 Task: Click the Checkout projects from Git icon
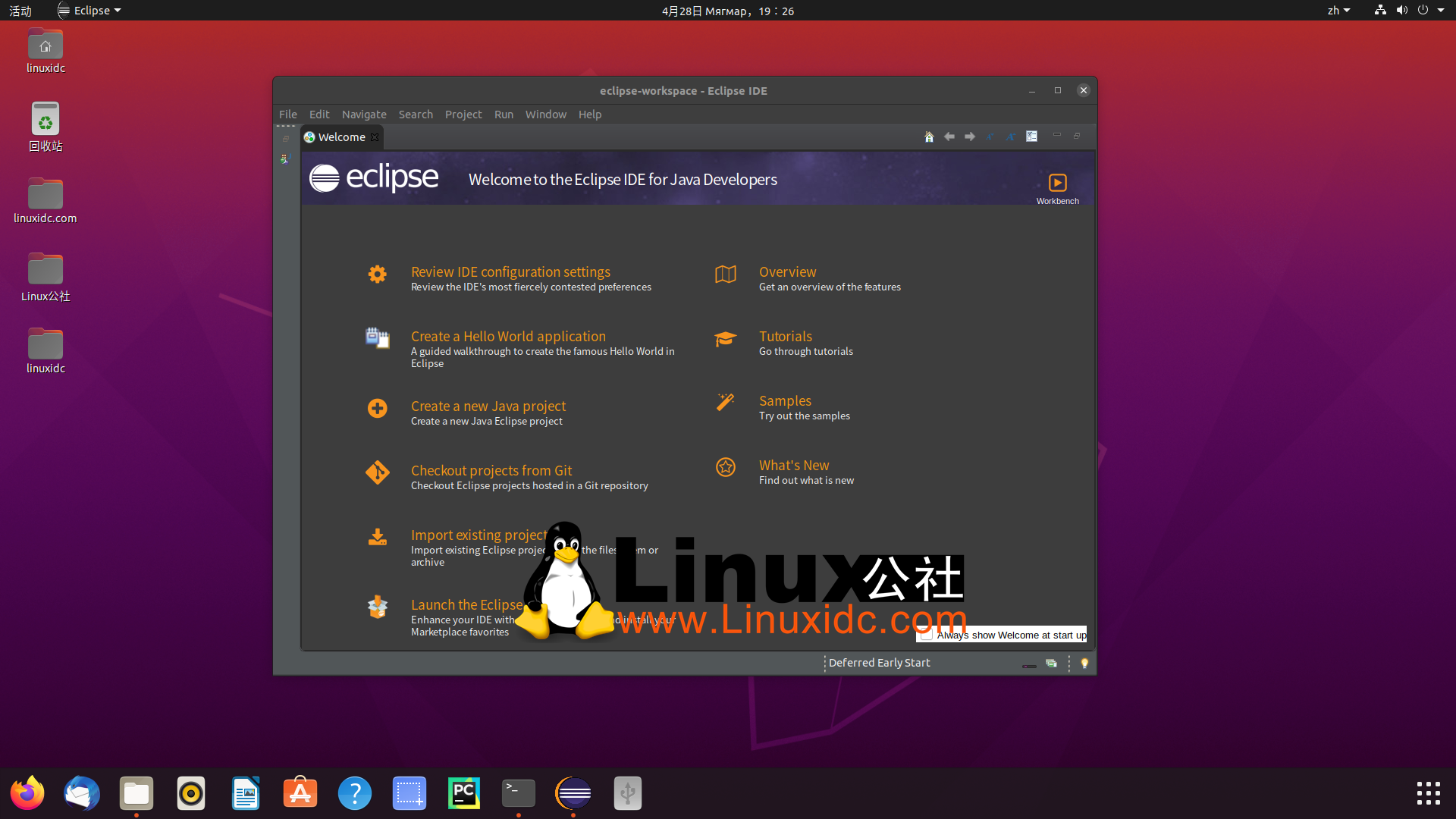(x=378, y=473)
